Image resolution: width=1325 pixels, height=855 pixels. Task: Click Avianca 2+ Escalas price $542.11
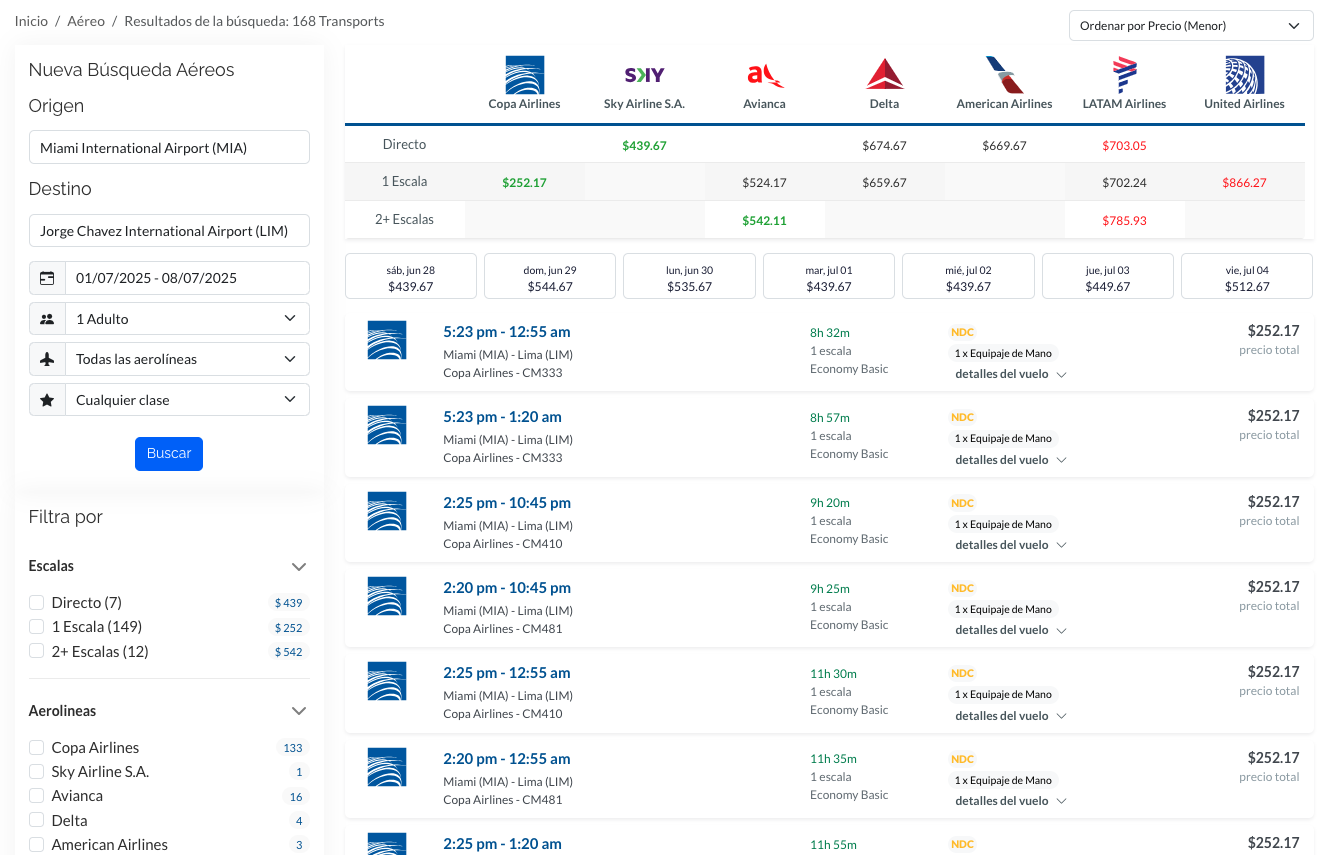pyautogui.click(x=764, y=220)
